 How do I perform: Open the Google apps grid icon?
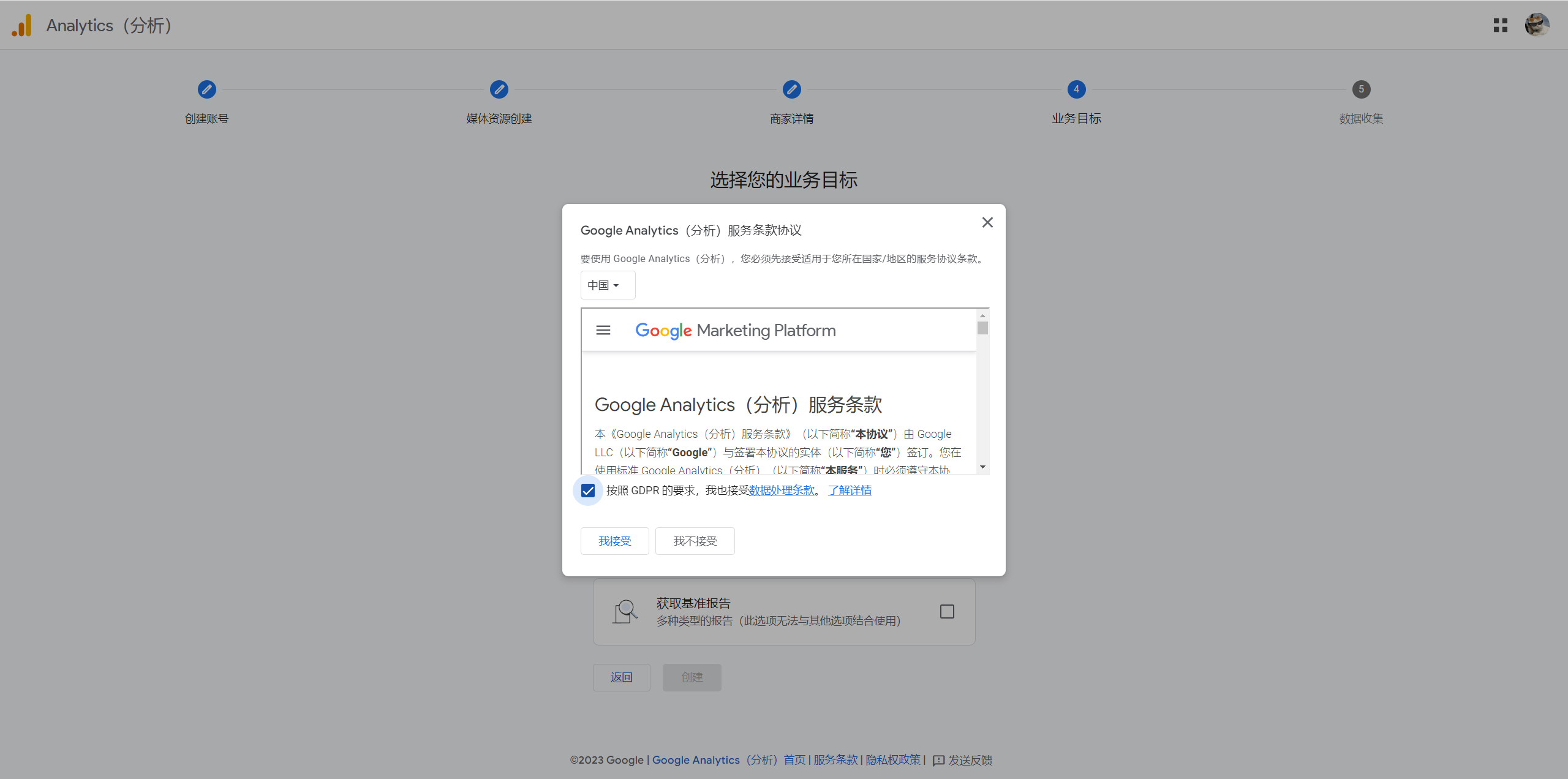coord(1500,25)
